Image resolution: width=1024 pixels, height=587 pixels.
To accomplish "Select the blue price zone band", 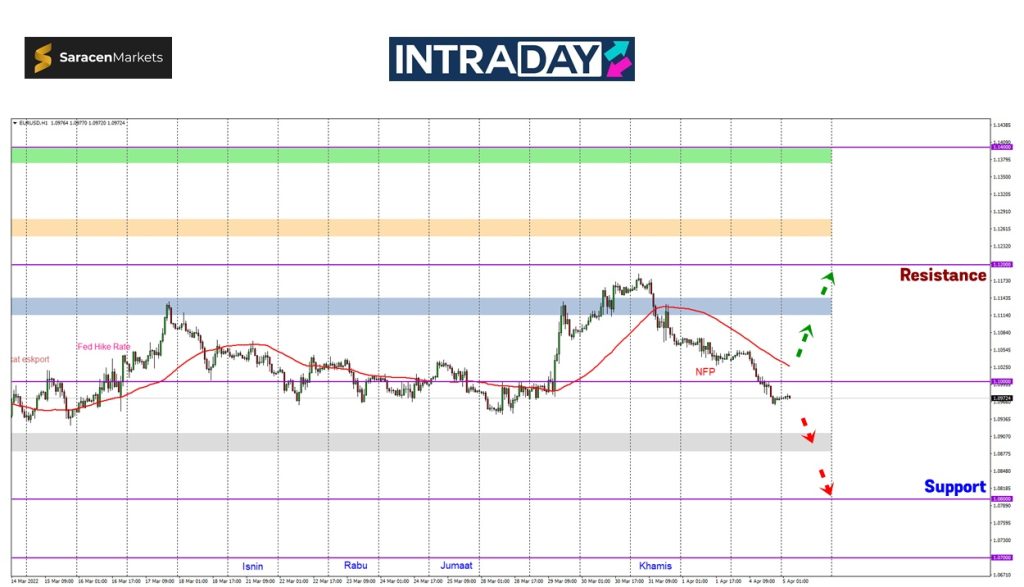I will tap(420, 306).
